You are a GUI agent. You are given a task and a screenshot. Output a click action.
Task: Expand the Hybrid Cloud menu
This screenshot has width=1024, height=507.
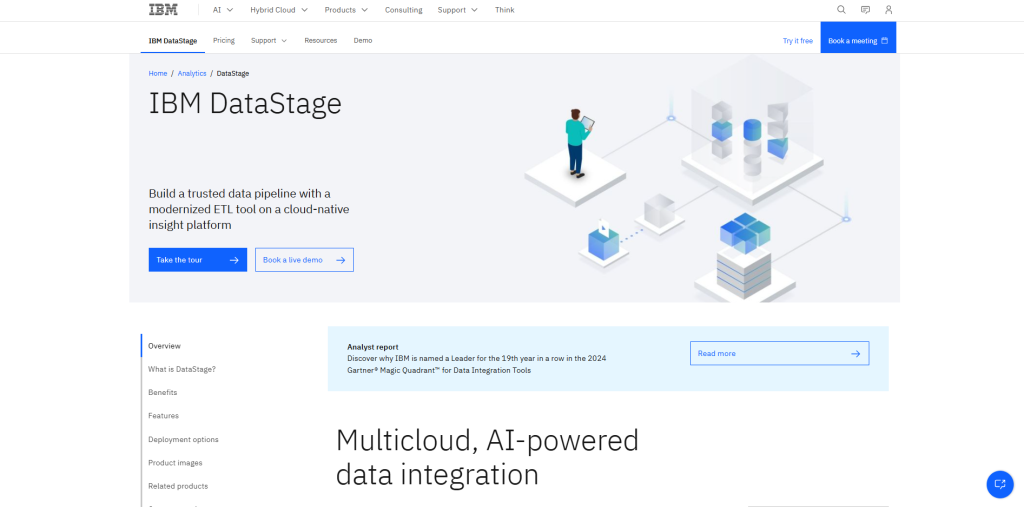[279, 10]
